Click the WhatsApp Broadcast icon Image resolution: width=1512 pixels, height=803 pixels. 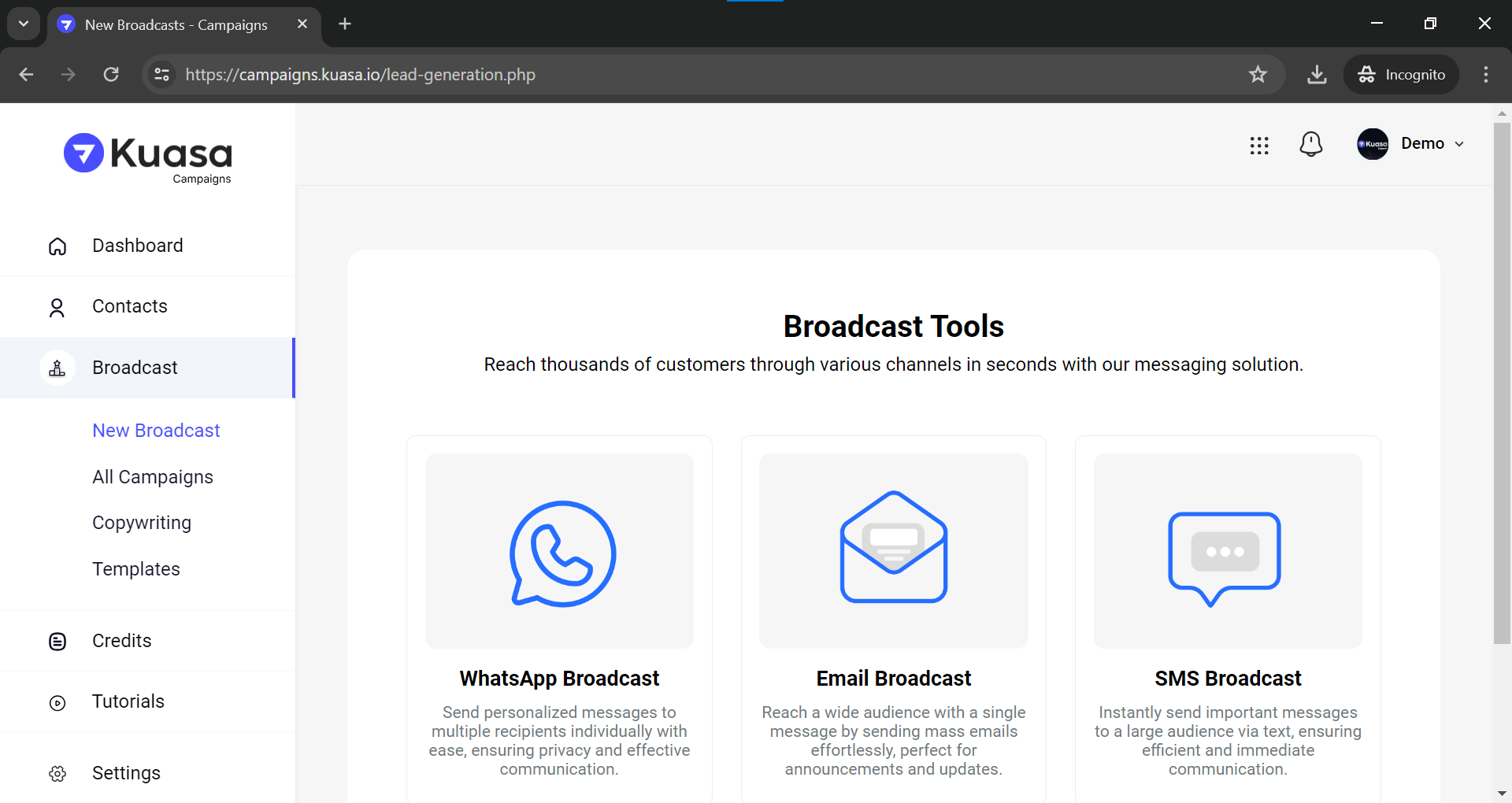562,553
